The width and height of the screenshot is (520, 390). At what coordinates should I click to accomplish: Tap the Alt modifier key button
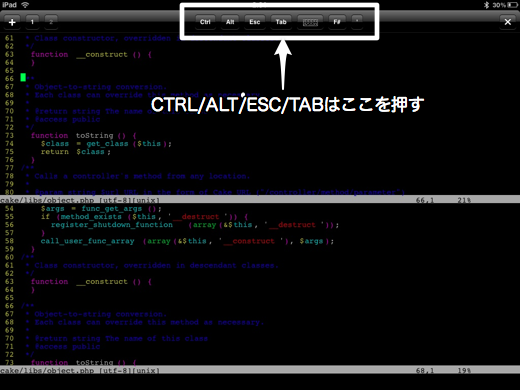230,22
